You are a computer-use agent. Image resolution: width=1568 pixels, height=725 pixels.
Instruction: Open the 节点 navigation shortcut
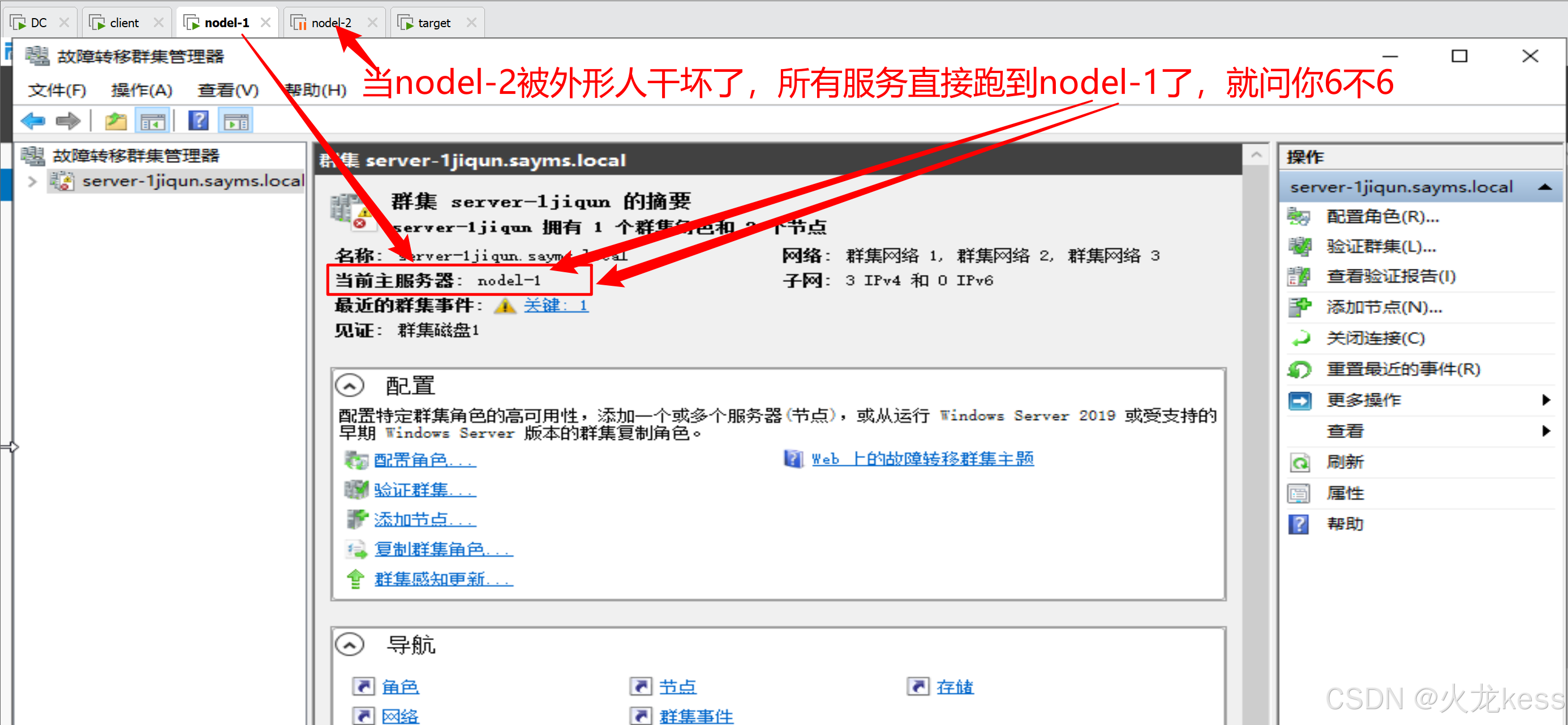pyautogui.click(x=677, y=687)
